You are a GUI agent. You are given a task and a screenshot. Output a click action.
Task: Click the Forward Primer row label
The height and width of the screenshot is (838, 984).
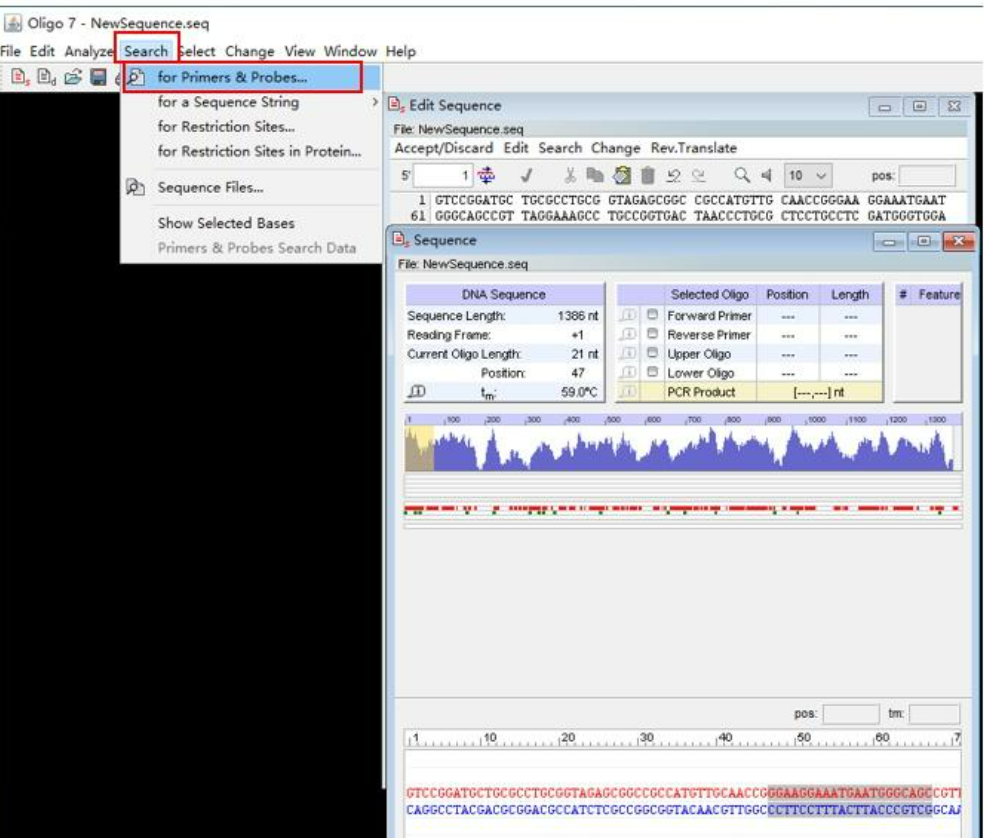[x=709, y=315]
